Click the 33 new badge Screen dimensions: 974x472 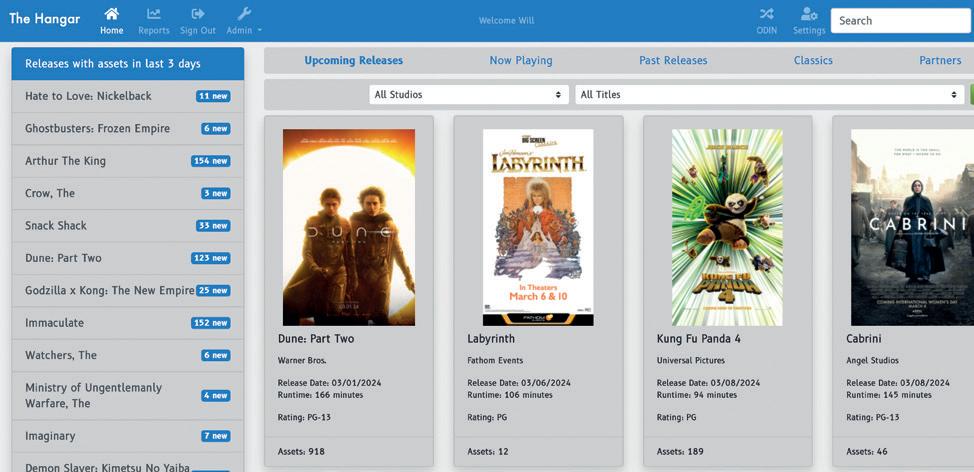point(213,225)
